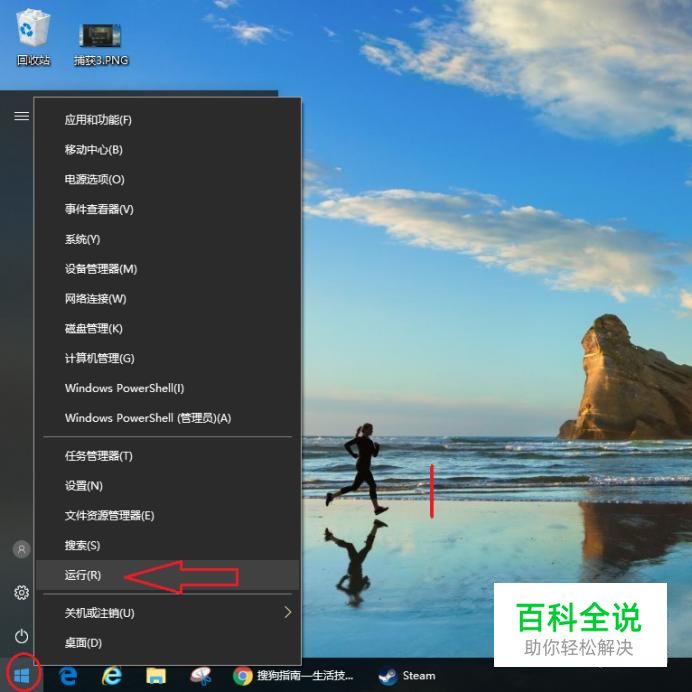692x692 pixels.
Task: Launch Windows PowerShell (管理员)(A)
Action: 168,418
